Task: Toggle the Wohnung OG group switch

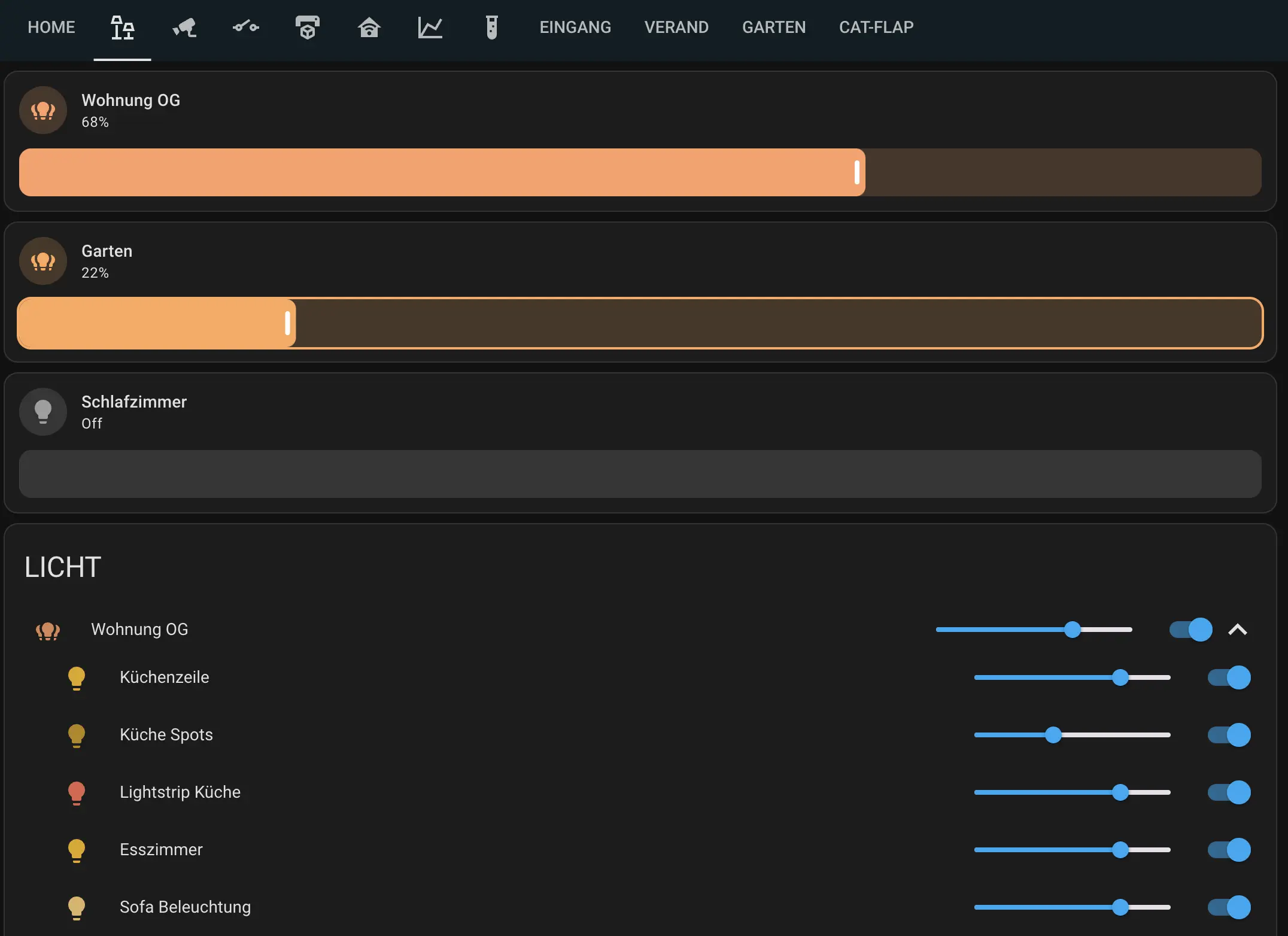Action: pos(1190,630)
